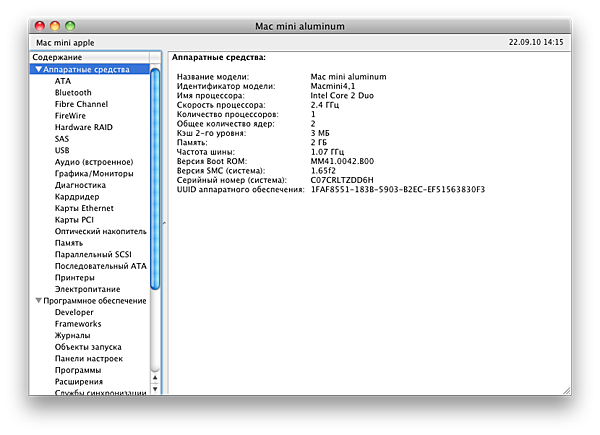This screenshot has height=435, width=600.
Task: Click L2 cache value 3 МБ
Action: (320, 133)
